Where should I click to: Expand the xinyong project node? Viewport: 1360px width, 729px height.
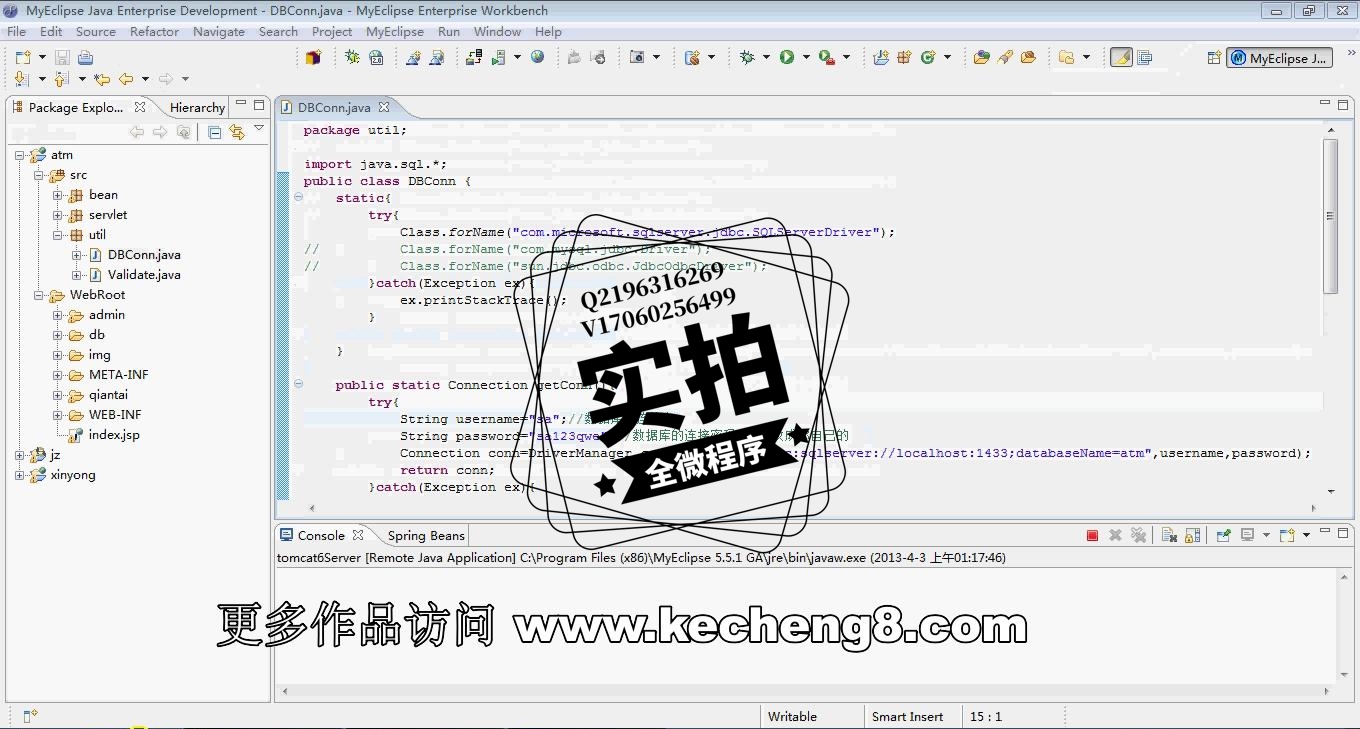coord(20,475)
